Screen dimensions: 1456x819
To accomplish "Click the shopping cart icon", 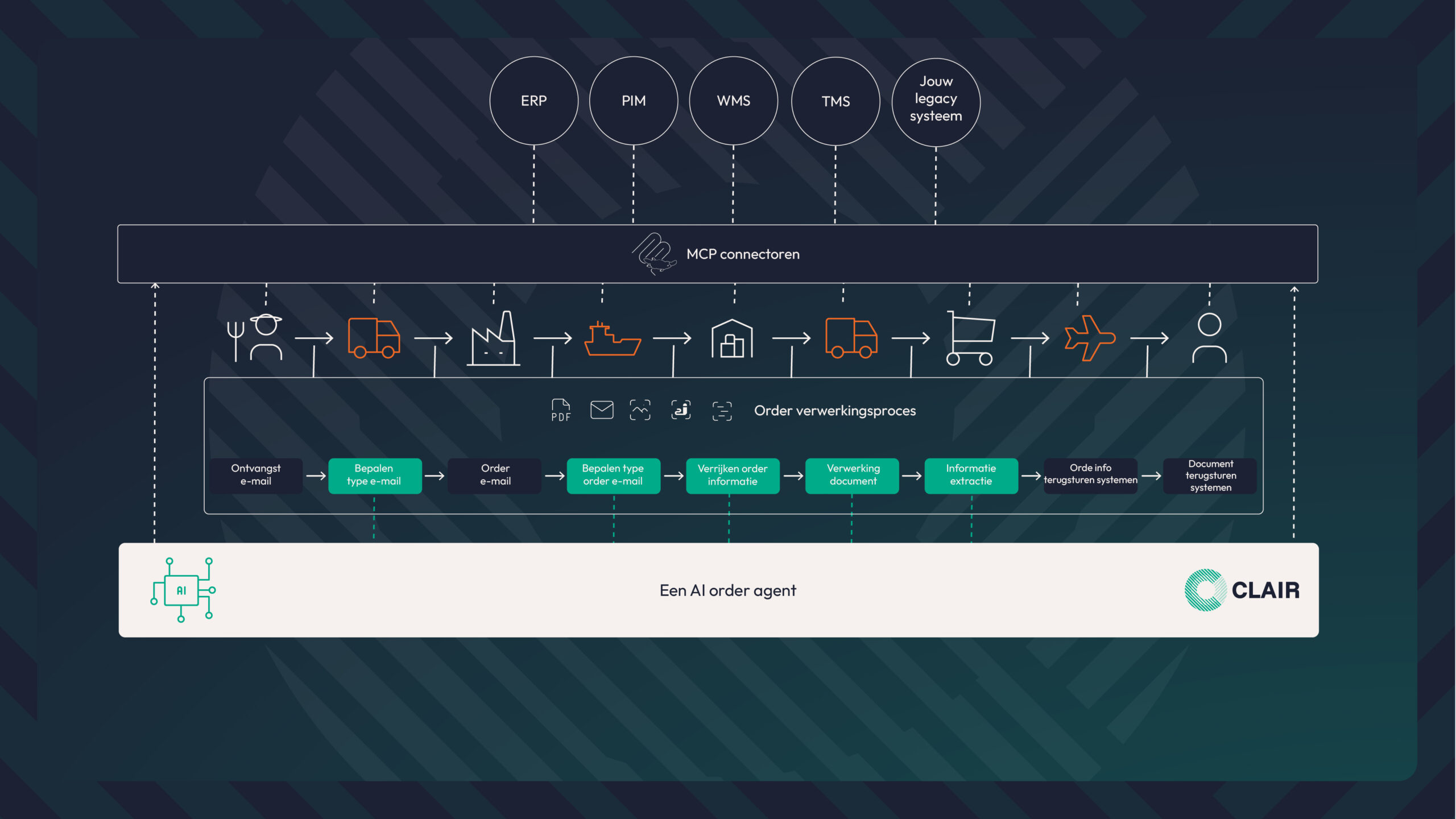I will pos(970,338).
